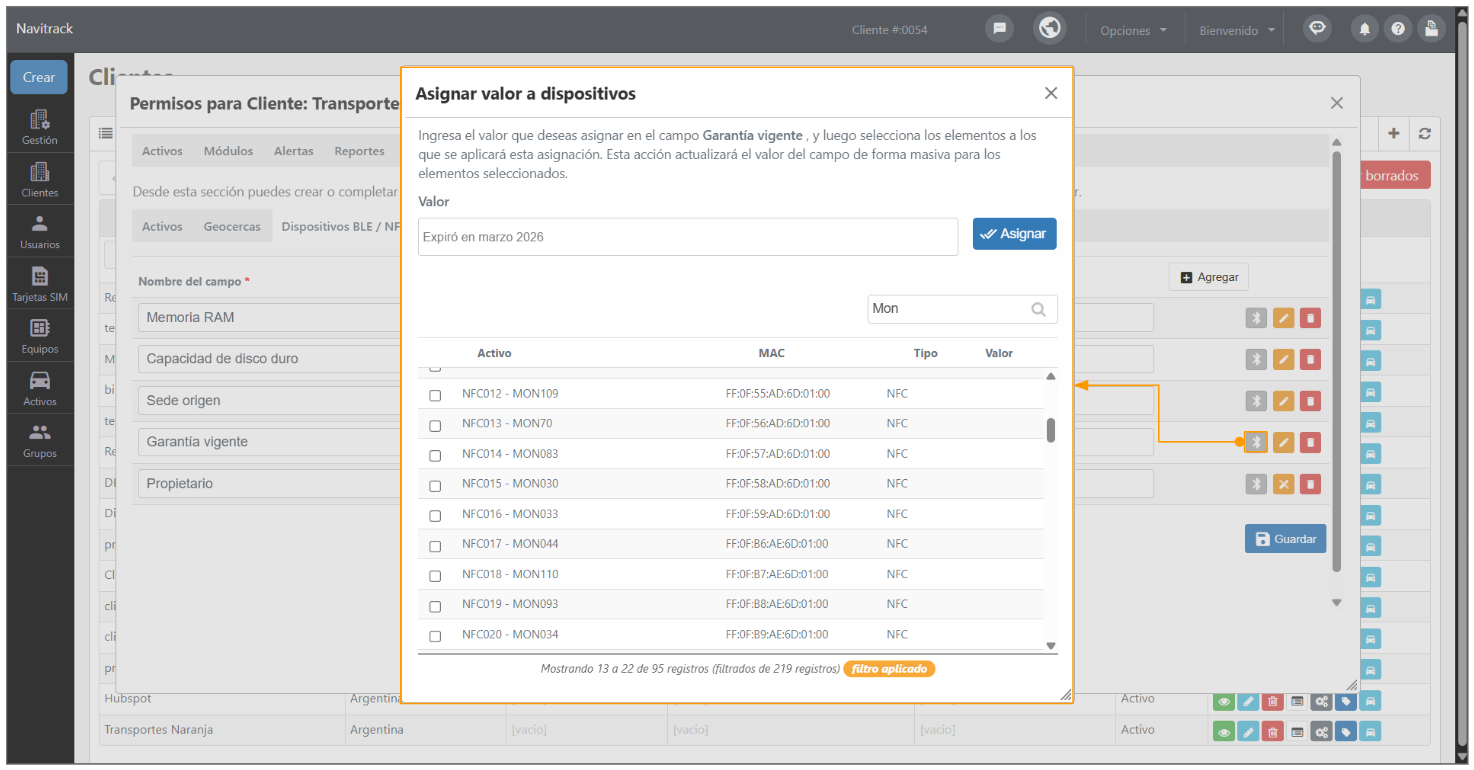Click the Agregar button
This screenshot has width=1474, height=770.
pos(1209,277)
